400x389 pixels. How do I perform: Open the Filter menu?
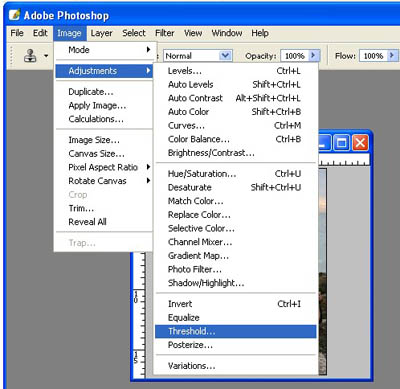click(165, 33)
